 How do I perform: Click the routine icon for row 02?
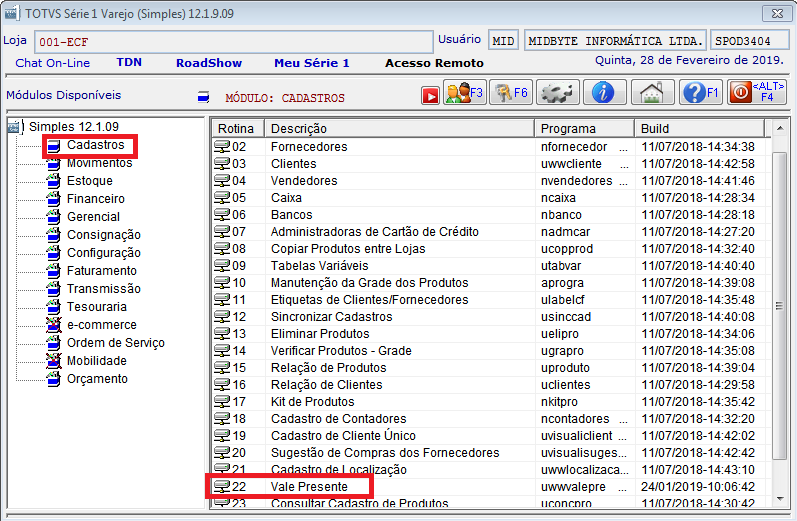[222, 147]
